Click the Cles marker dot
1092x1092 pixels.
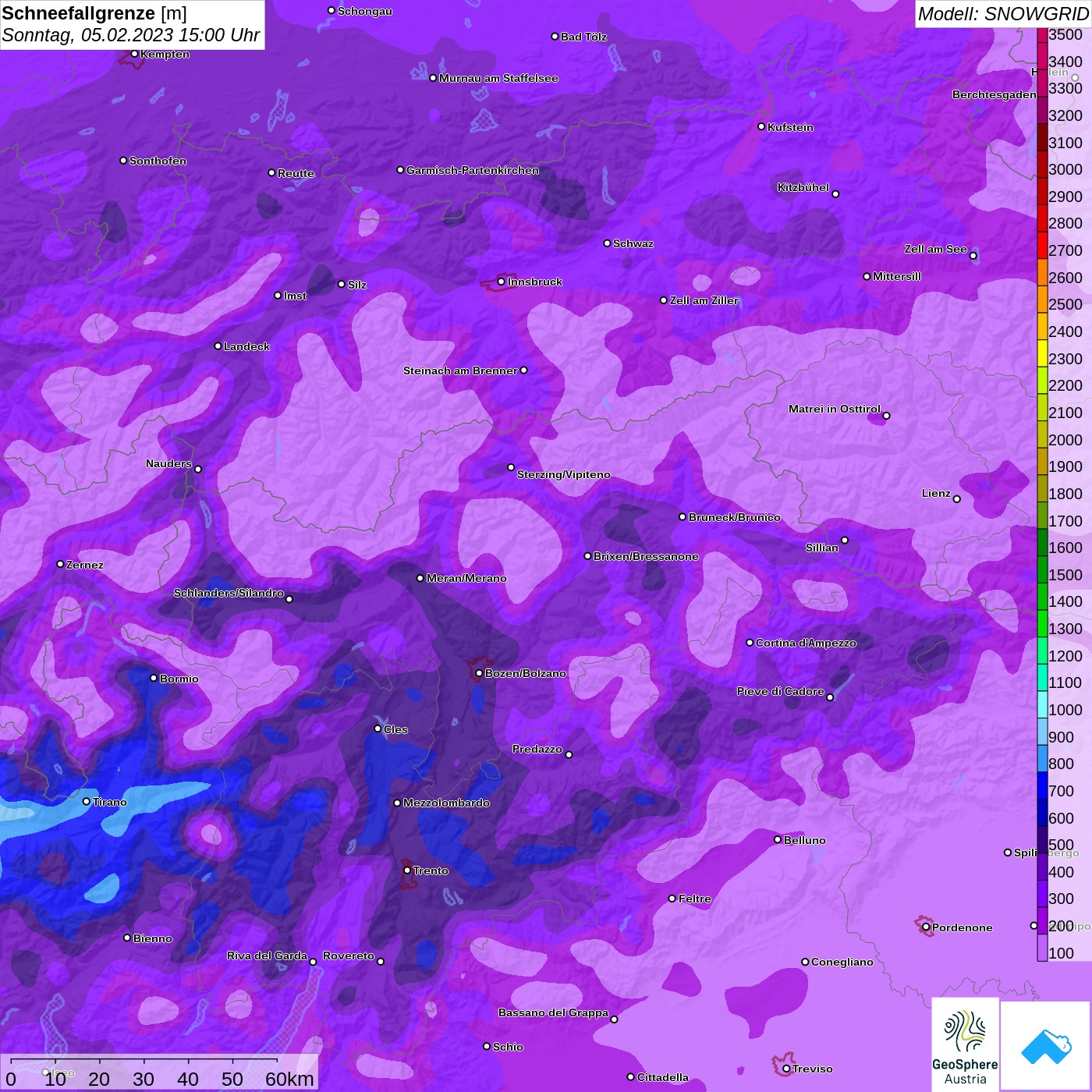click(378, 729)
